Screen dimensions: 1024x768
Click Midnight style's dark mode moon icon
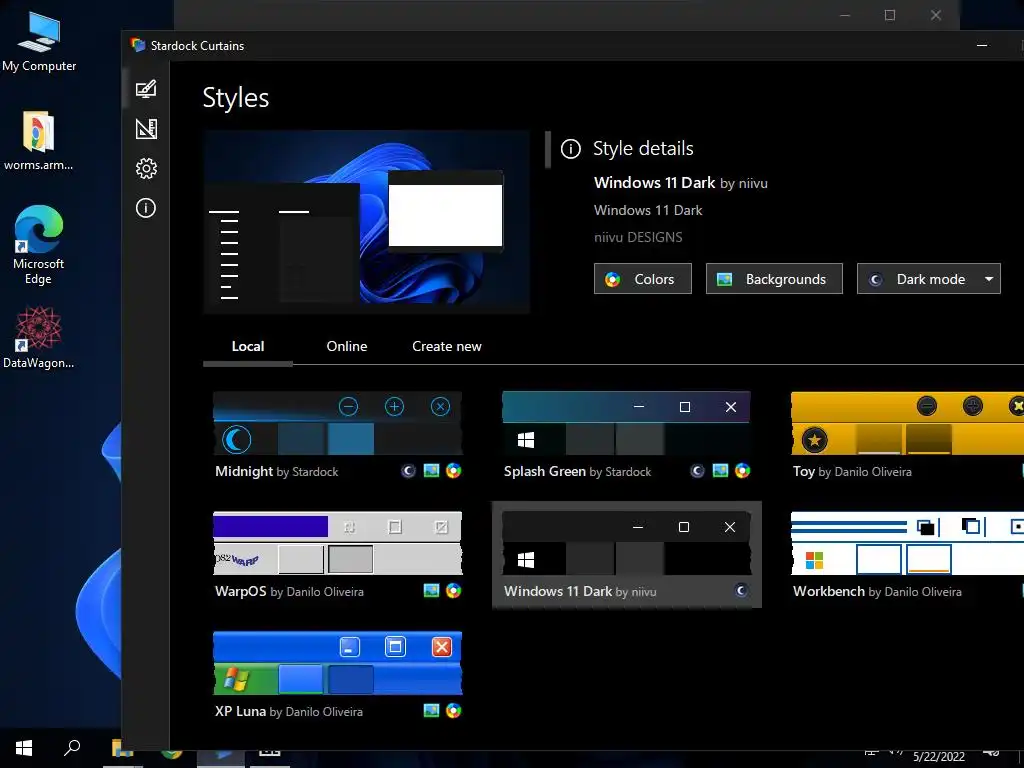point(408,471)
